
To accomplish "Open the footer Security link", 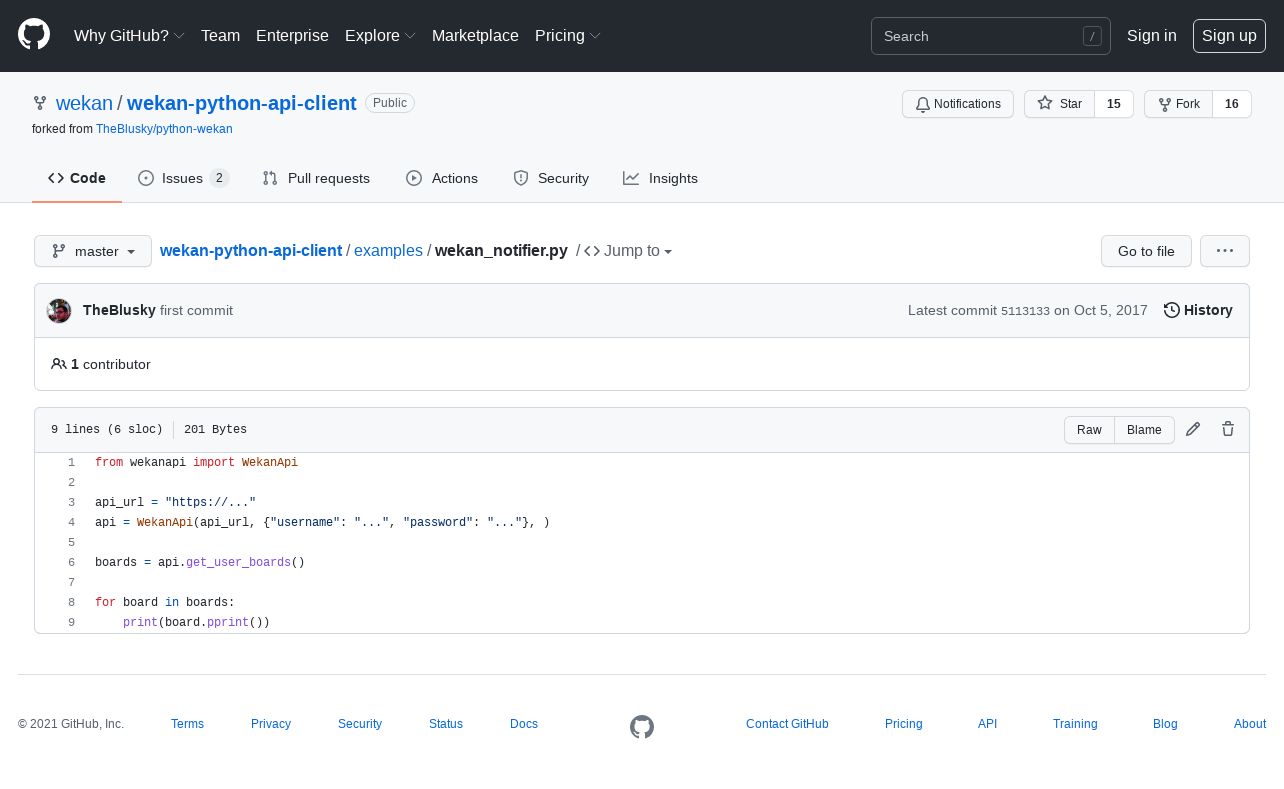I will 360,724.
